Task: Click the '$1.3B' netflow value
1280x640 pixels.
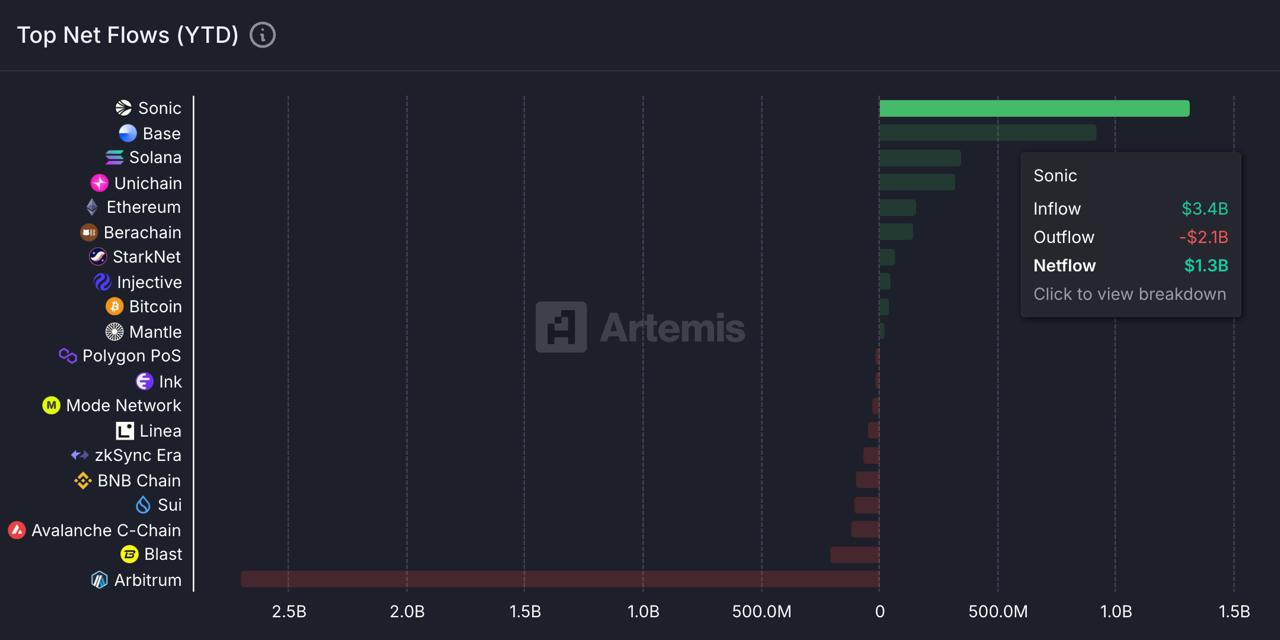Action: click(1206, 265)
